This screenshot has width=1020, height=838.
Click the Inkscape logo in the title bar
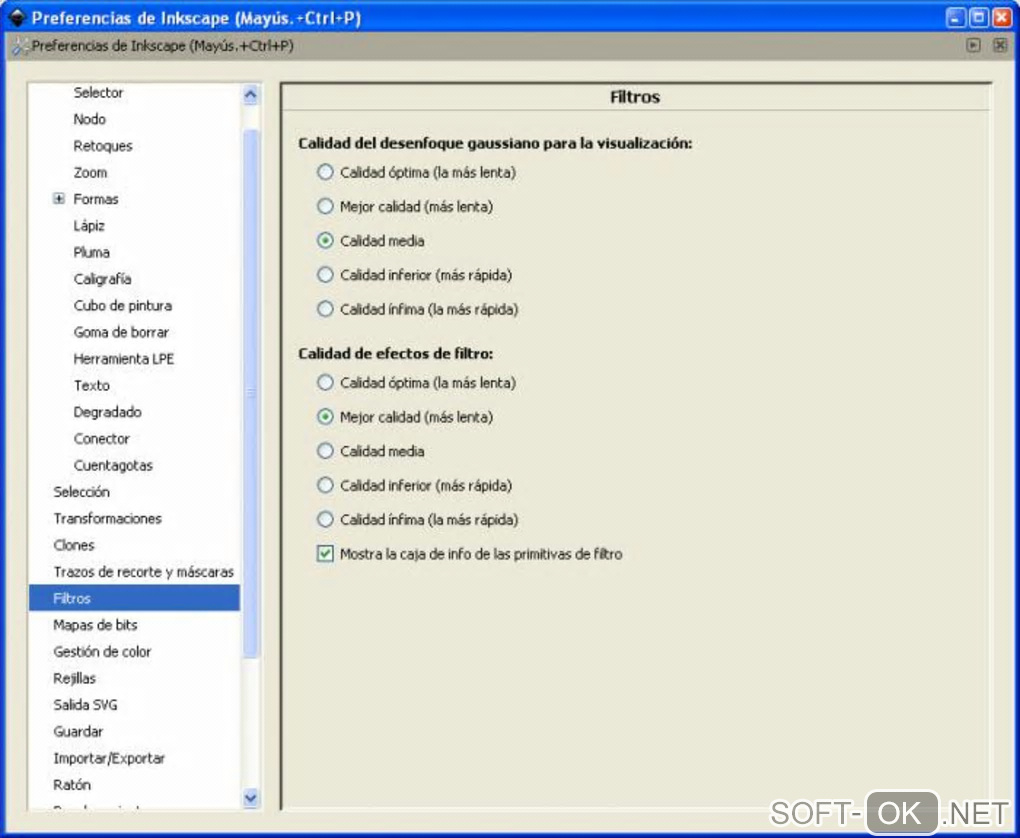[x=16, y=18]
